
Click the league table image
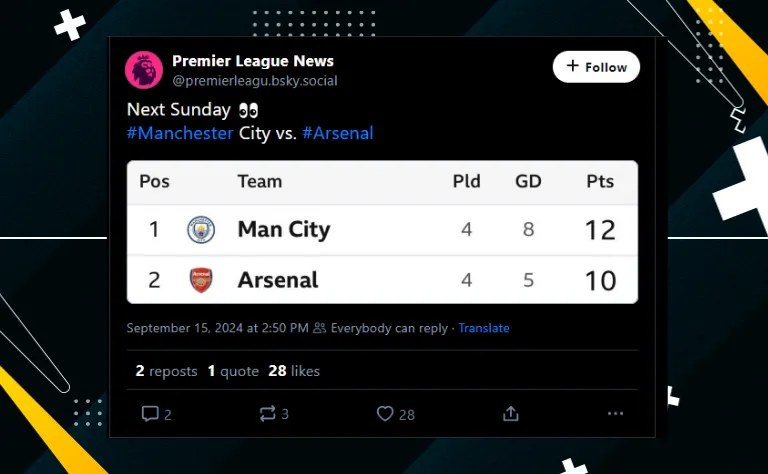(x=382, y=232)
